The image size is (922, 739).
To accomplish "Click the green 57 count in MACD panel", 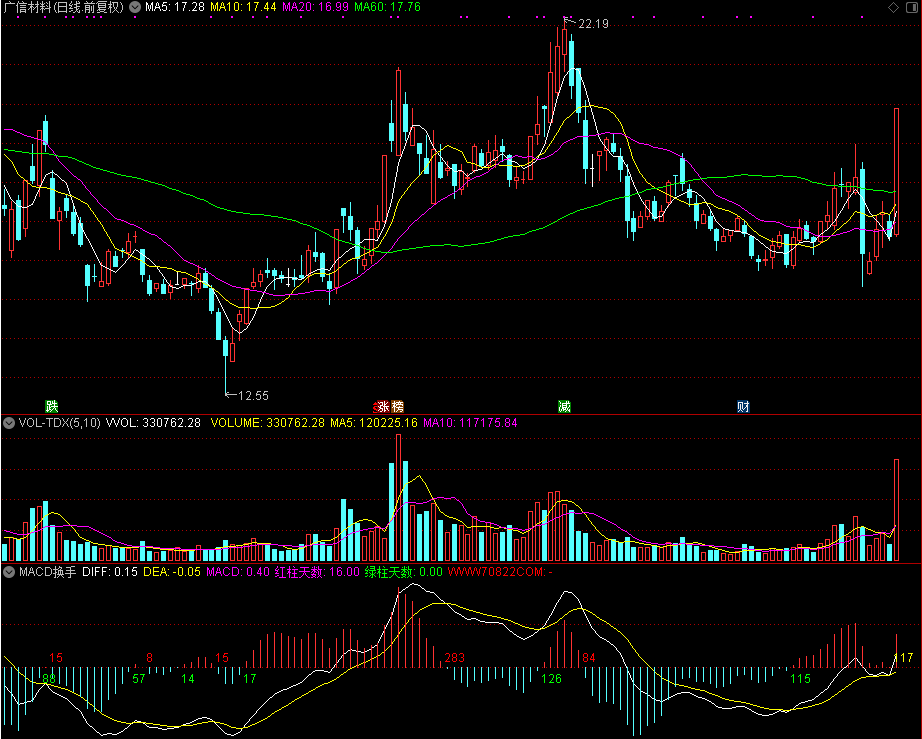I will click(x=139, y=679).
